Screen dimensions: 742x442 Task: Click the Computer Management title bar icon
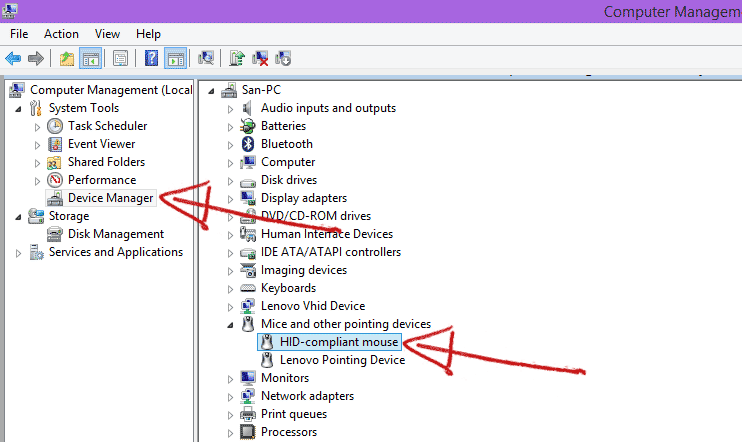pyautogui.click(x=9, y=10)
